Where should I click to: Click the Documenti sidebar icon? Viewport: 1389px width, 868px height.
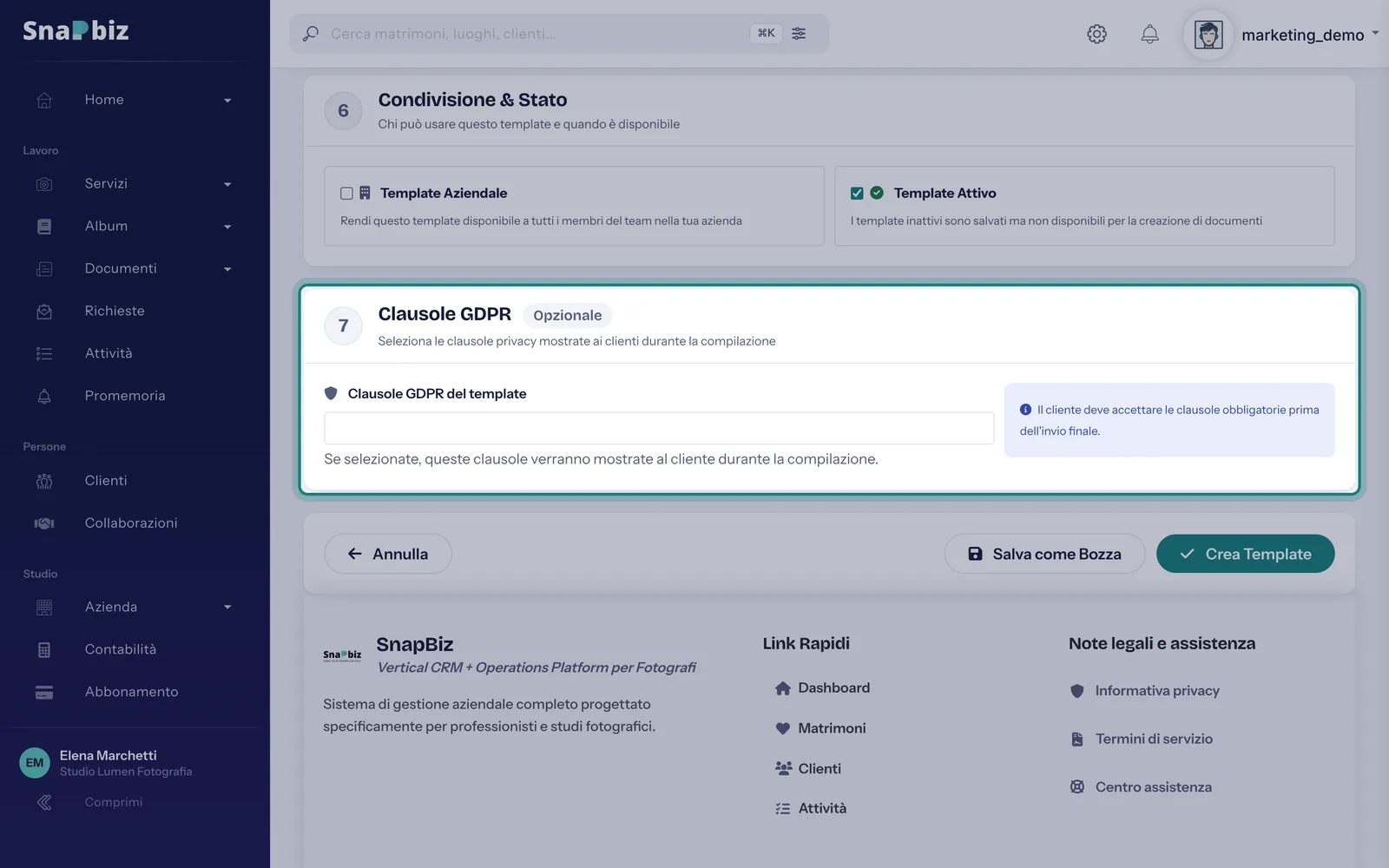click(x=44, y=269)
